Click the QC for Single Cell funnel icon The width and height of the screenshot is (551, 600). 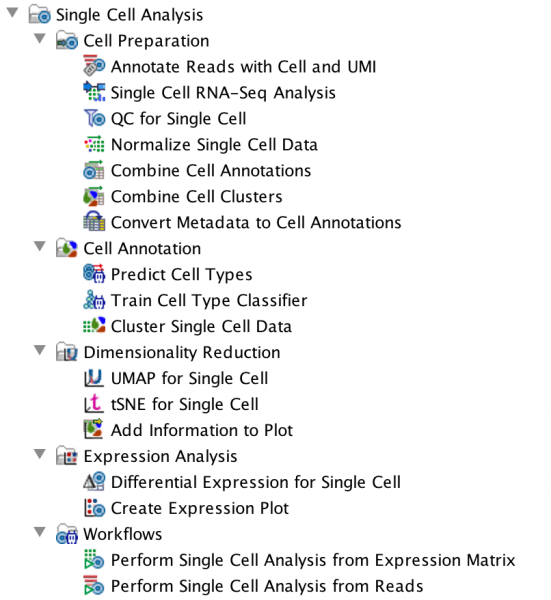(x=94, y=118)
